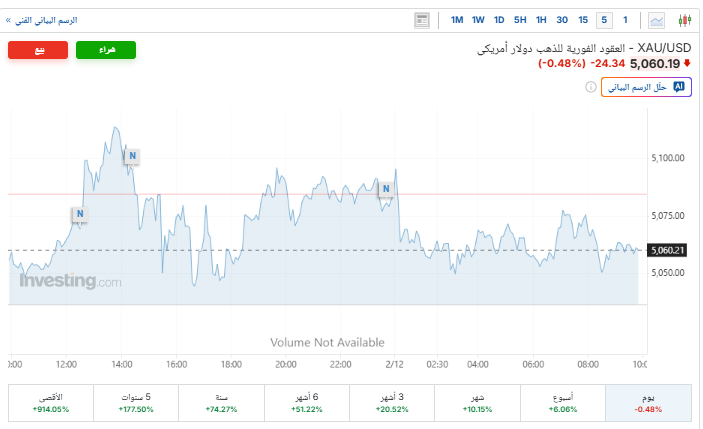Click the Investing.com watermark logo
This screenshot has height=429, width=703.
pos(70,282)
